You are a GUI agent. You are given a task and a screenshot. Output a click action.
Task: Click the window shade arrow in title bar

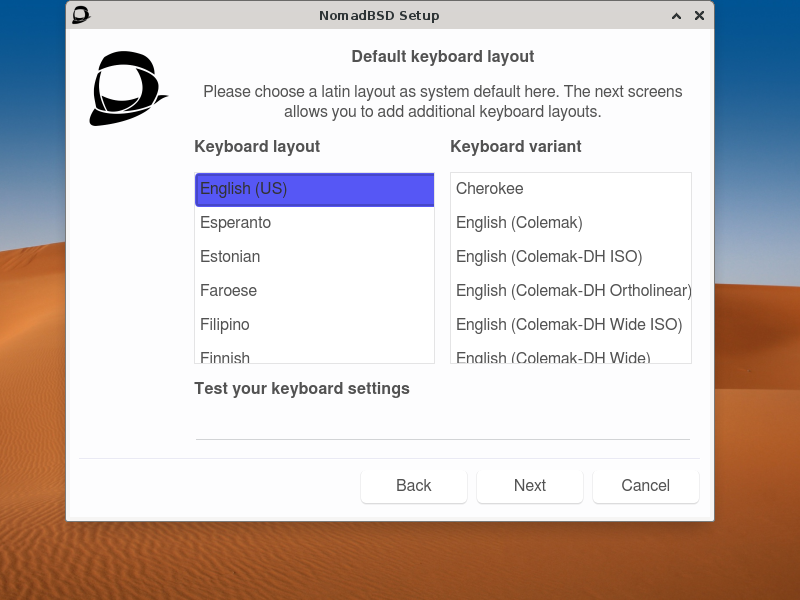(x=676, y=15)
